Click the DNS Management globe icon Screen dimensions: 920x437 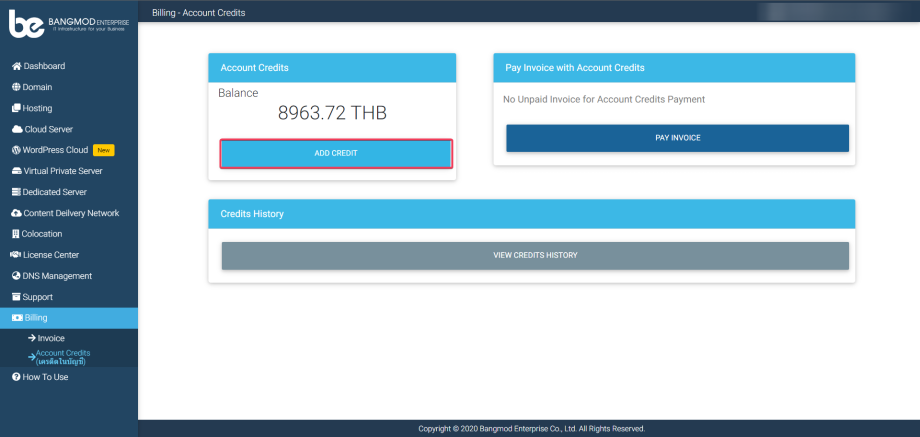16,276
